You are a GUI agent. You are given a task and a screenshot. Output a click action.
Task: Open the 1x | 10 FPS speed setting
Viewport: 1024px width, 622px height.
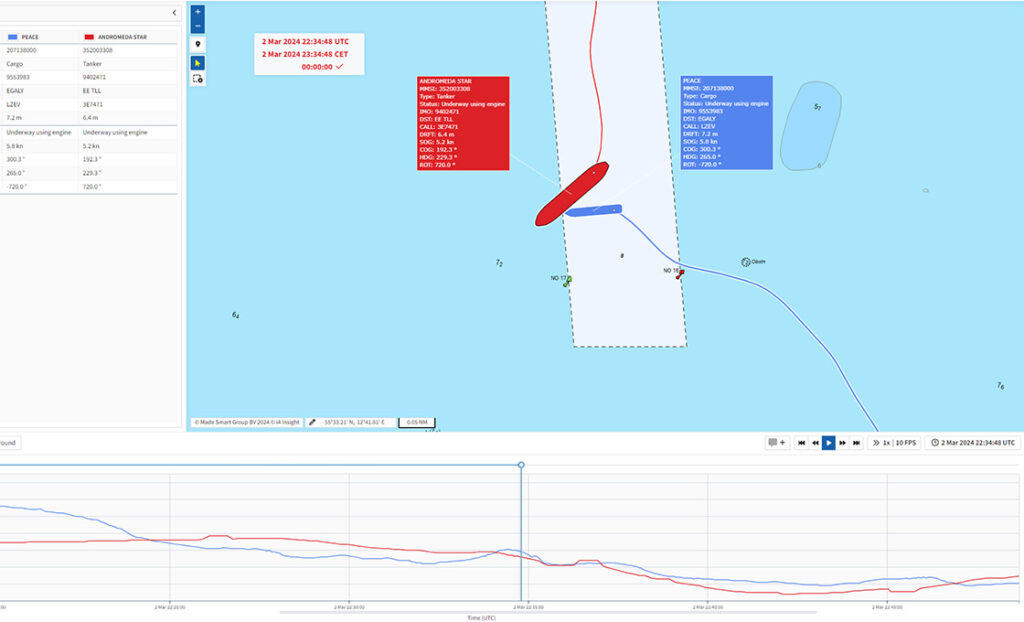[x=894, y=443]
